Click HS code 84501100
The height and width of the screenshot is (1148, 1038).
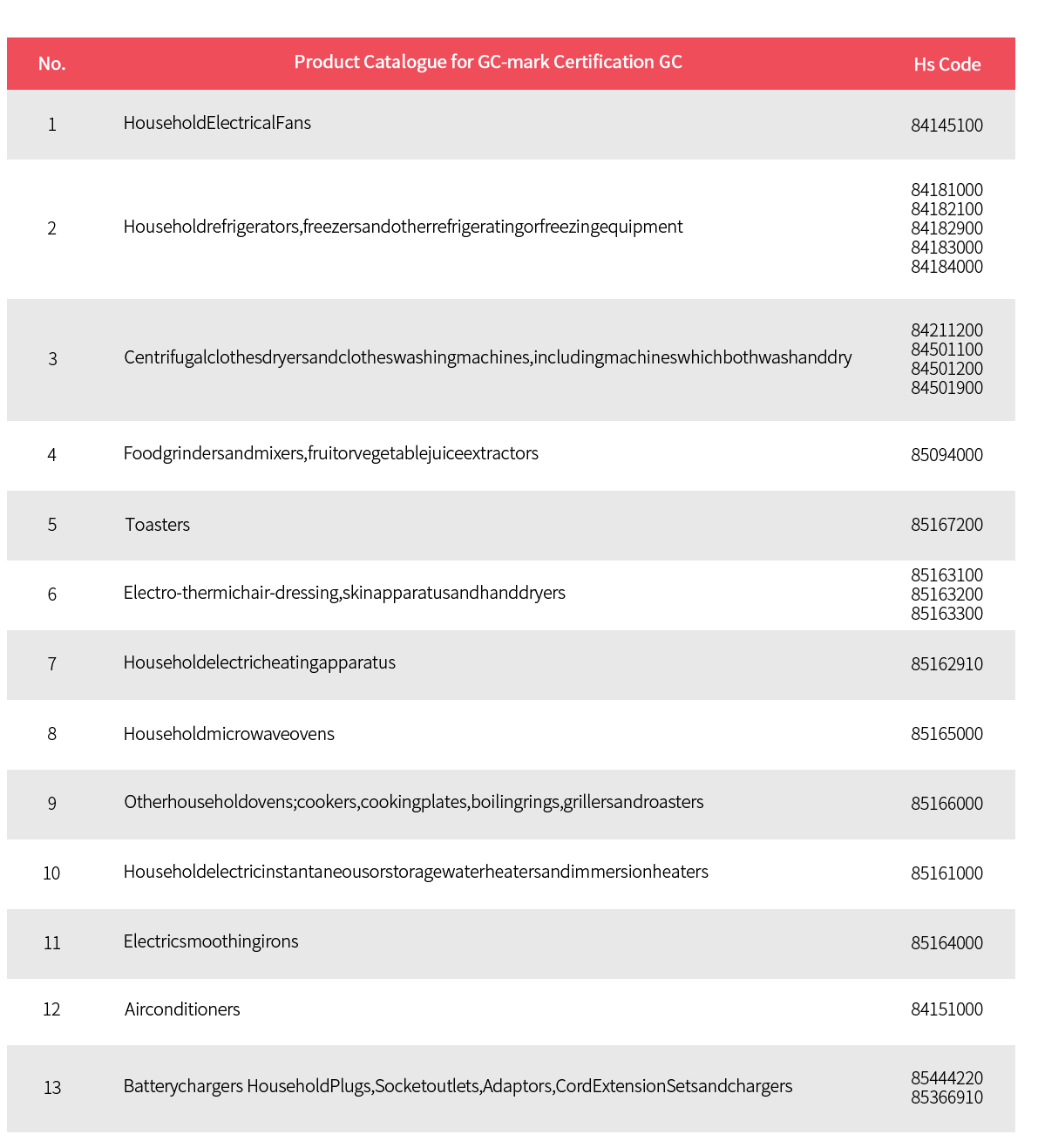[947, 350]
